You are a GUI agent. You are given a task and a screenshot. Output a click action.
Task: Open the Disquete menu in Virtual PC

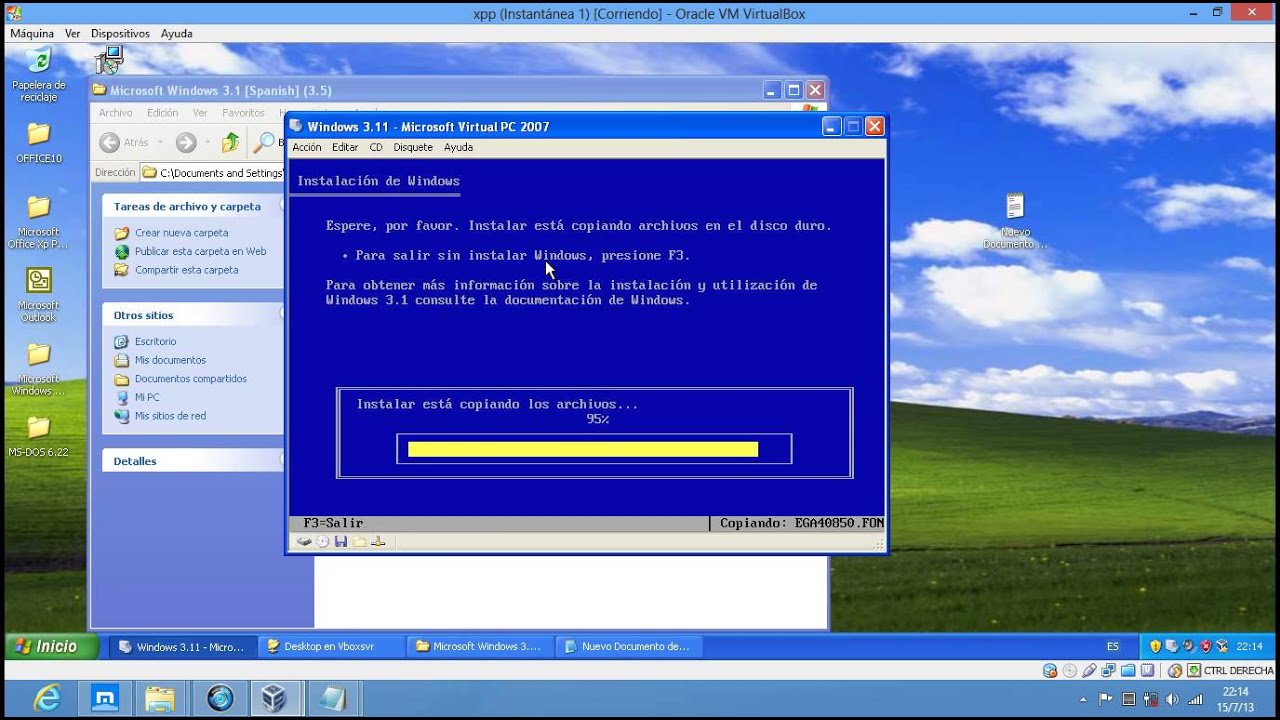tap(413, 147)
